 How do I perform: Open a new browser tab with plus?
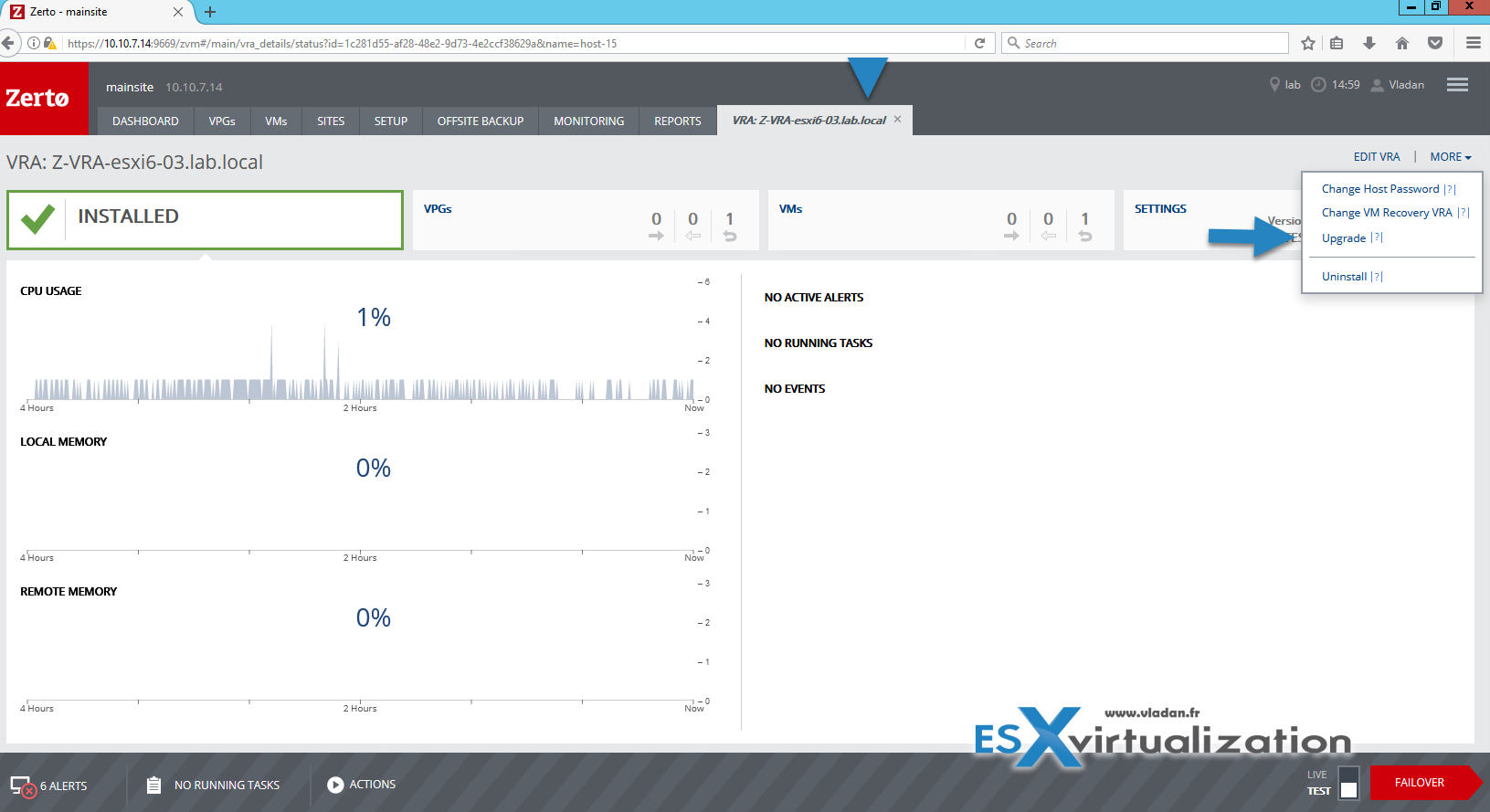coord(210,12)
